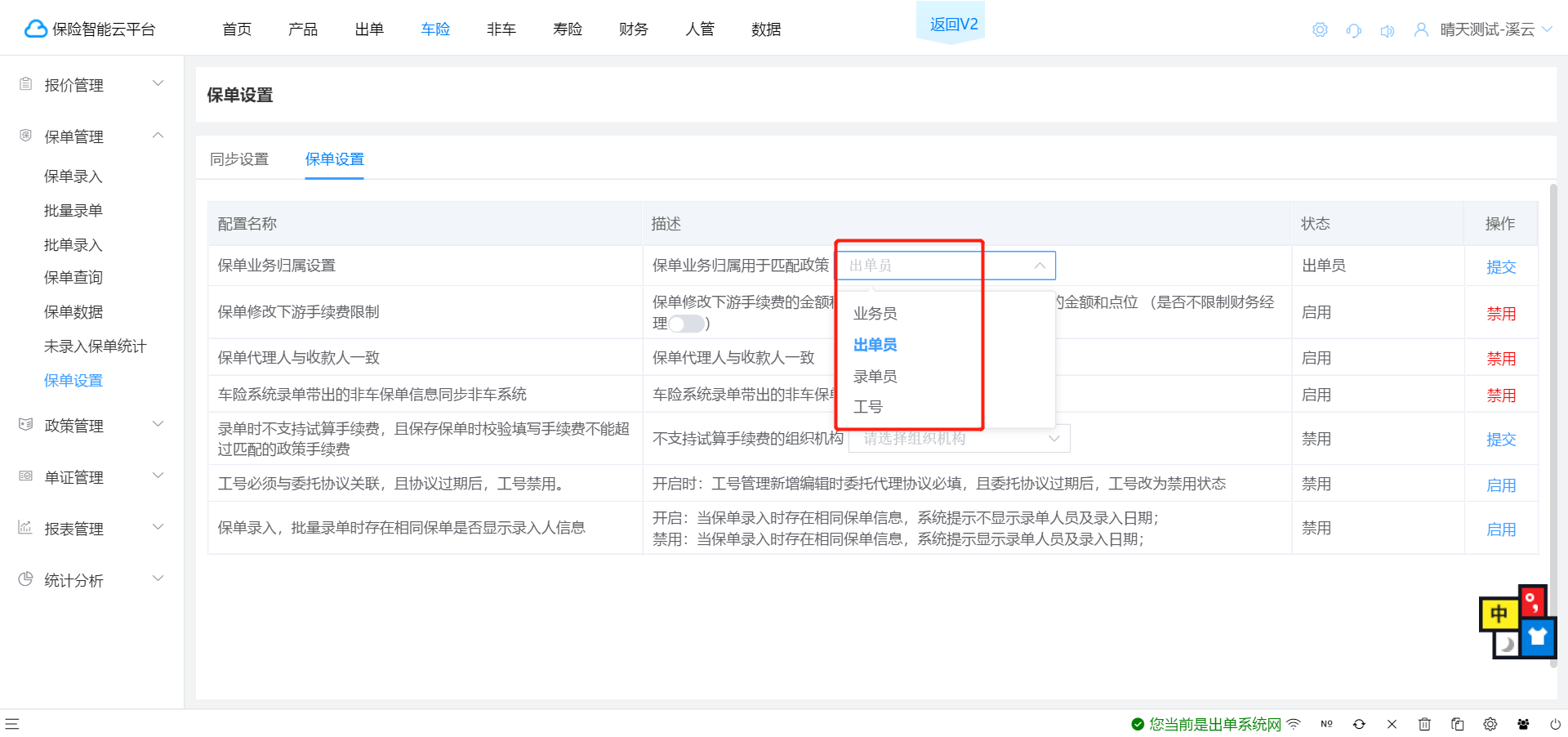Select 出单员 option in dropdown list
This screenshot has height=737, width=1568.
(875, 345)
